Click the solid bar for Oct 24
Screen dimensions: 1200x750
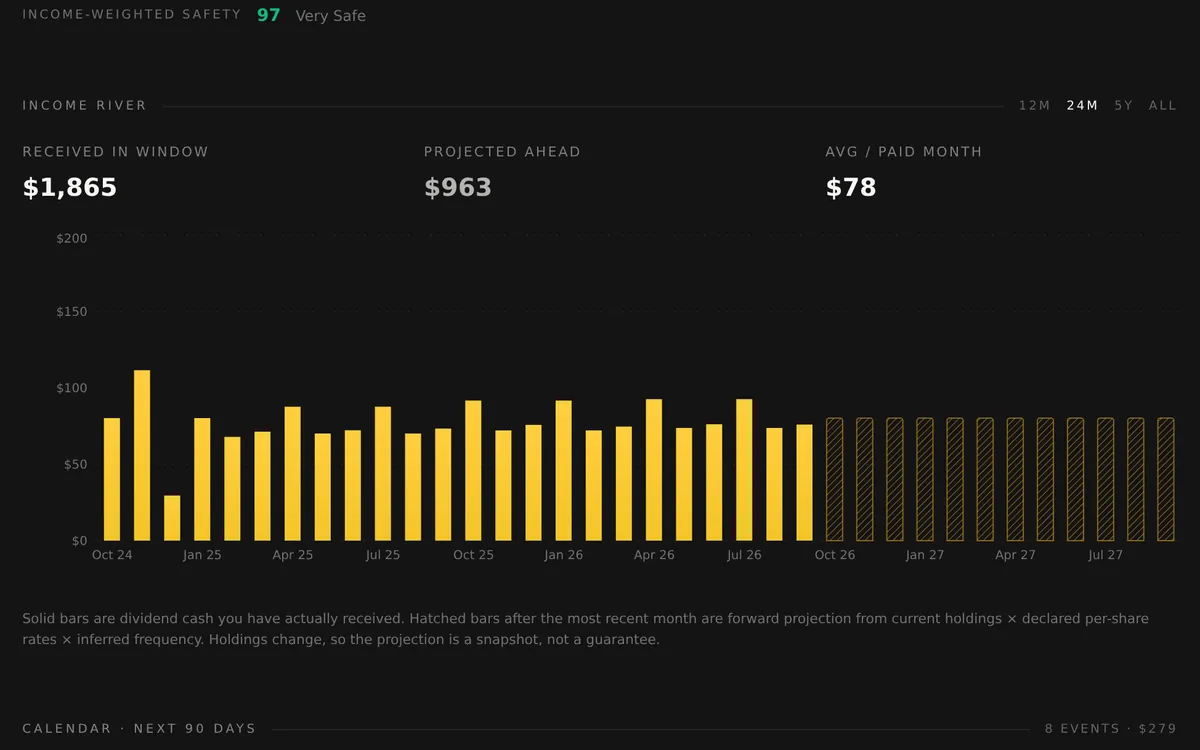click(112, 479)
